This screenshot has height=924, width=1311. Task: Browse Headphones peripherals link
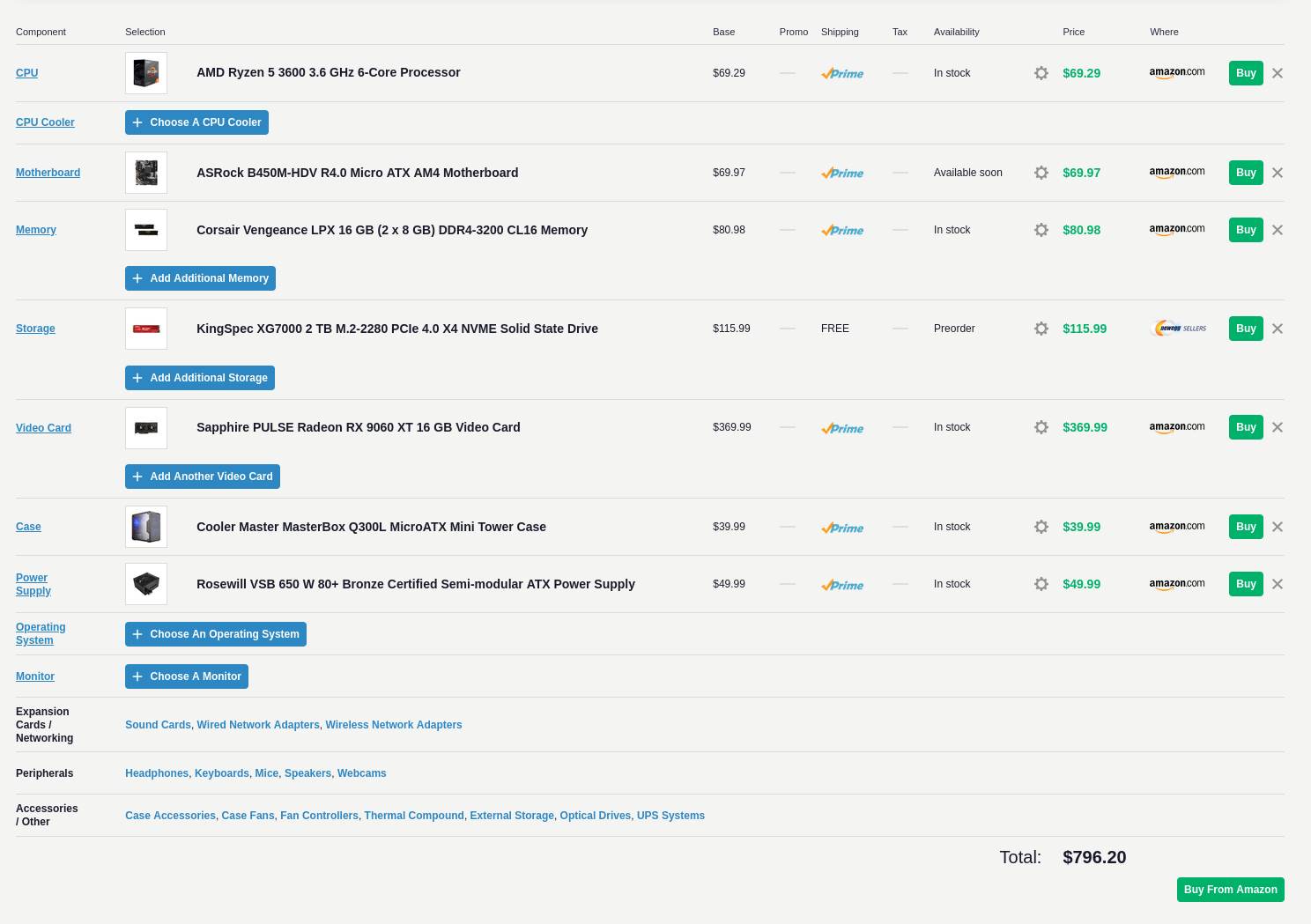click(x=157, y=773)
